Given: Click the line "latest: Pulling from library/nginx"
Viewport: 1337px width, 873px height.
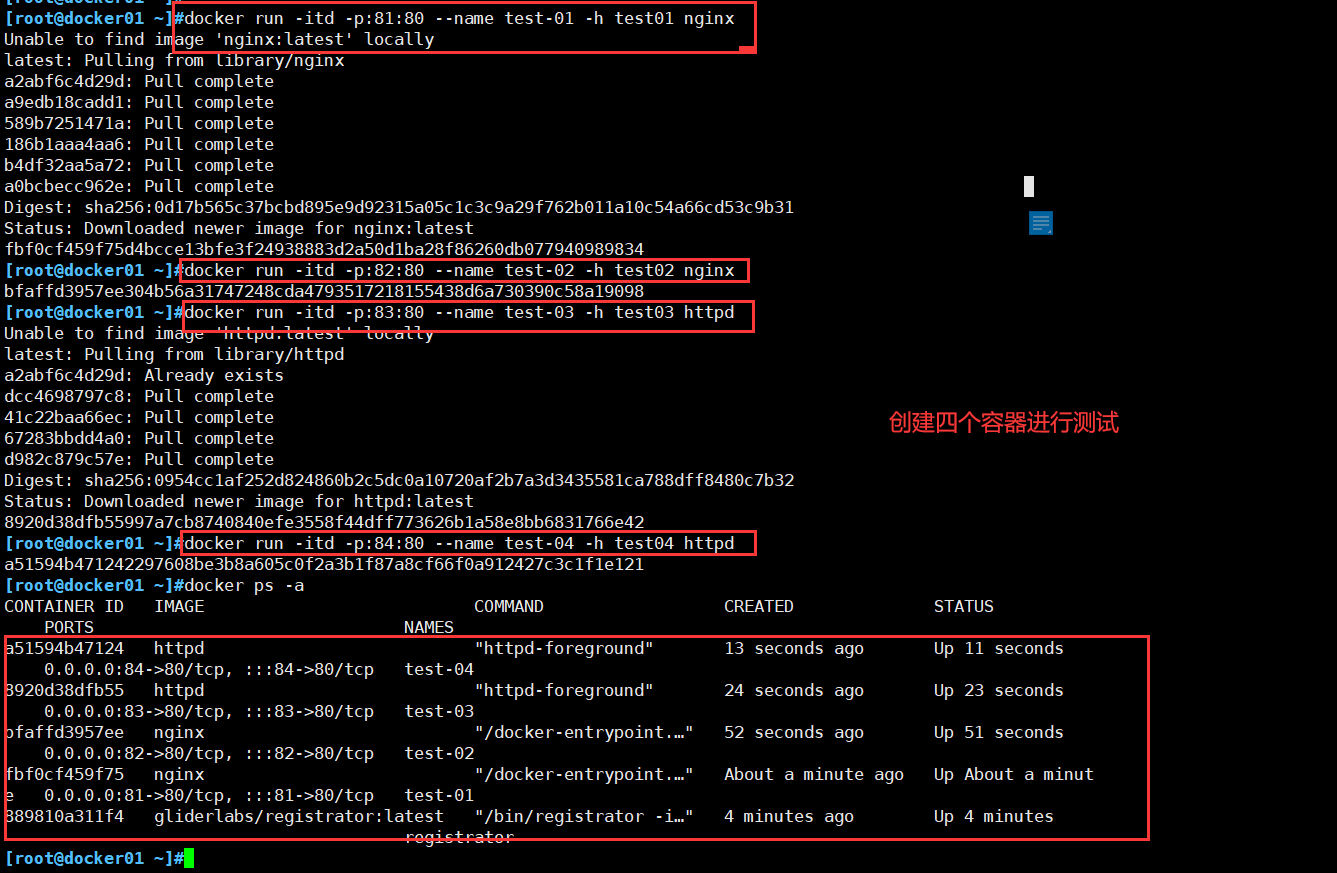Looking at the screenshot, I should (x=174, y=60).
